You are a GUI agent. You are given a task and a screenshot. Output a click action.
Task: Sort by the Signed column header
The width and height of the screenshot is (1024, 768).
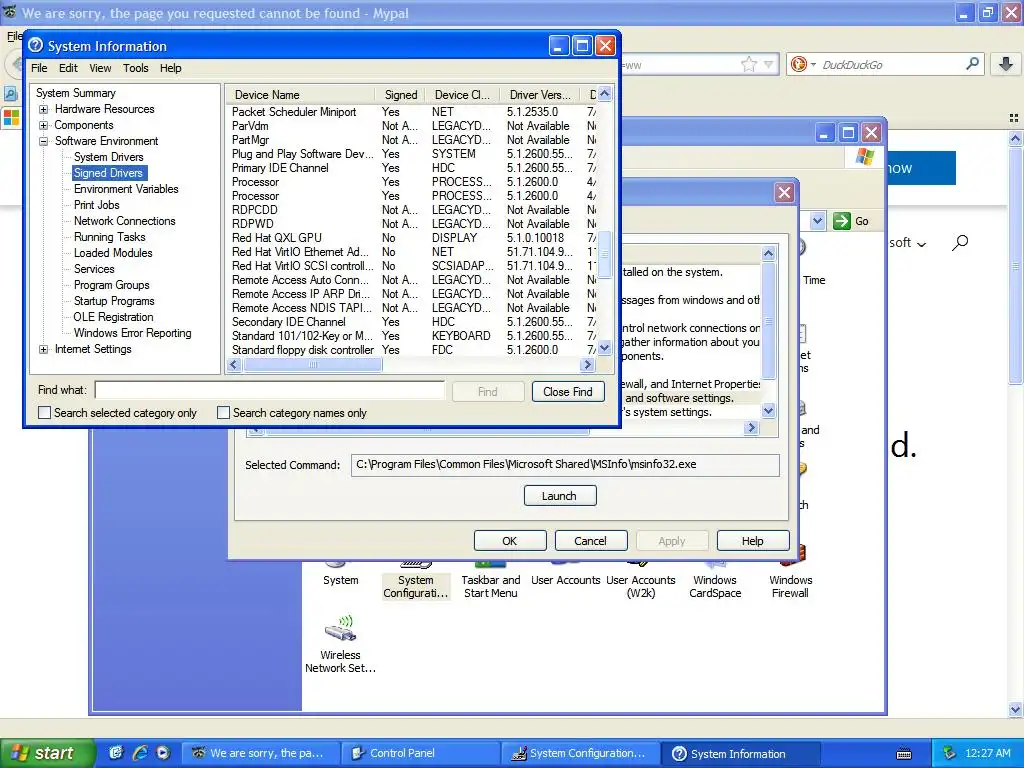coord(400,95)
